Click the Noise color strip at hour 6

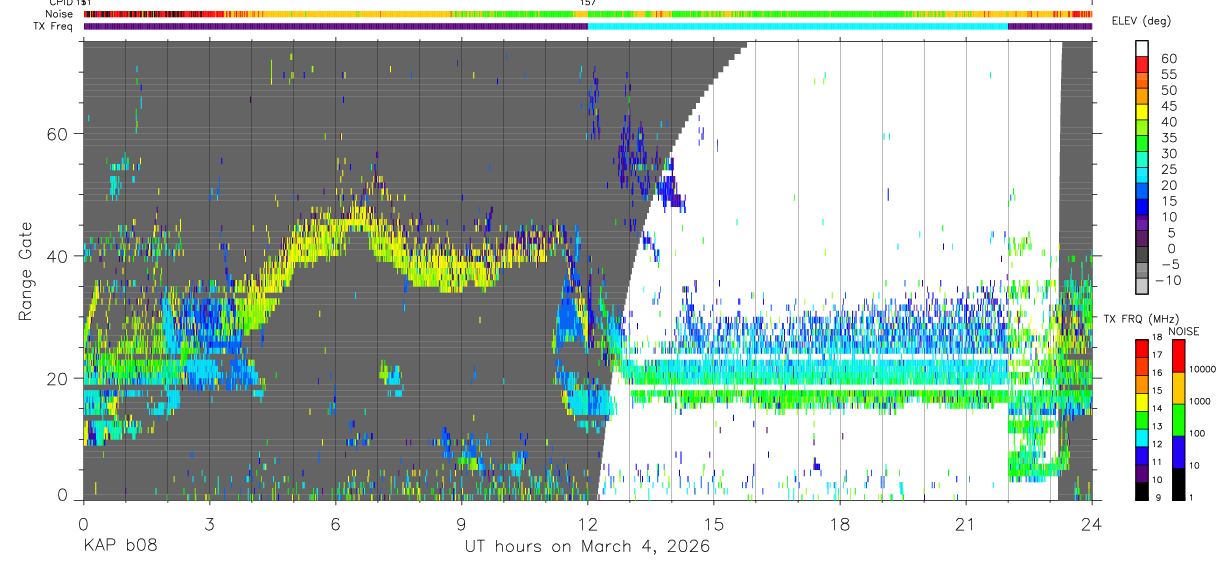(336, 14)
